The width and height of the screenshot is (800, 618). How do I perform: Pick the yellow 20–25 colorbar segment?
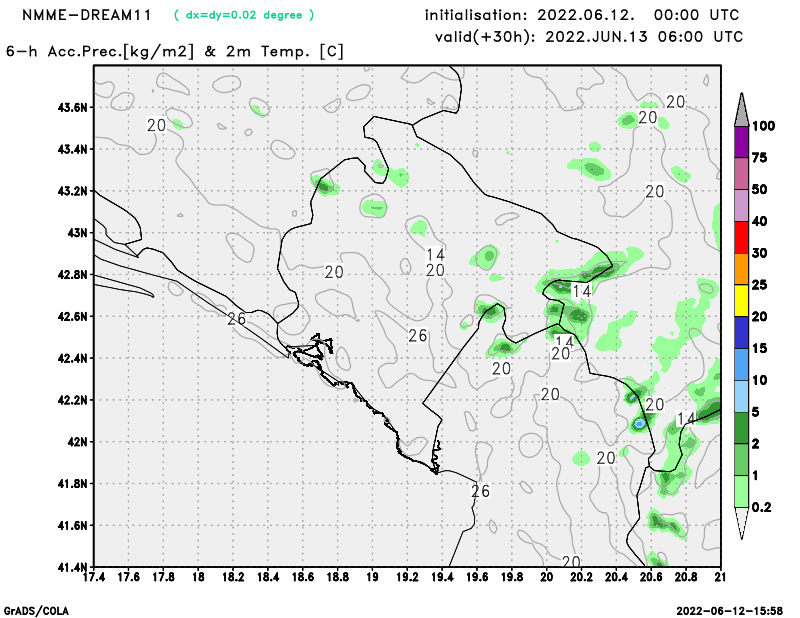(741, 301)
